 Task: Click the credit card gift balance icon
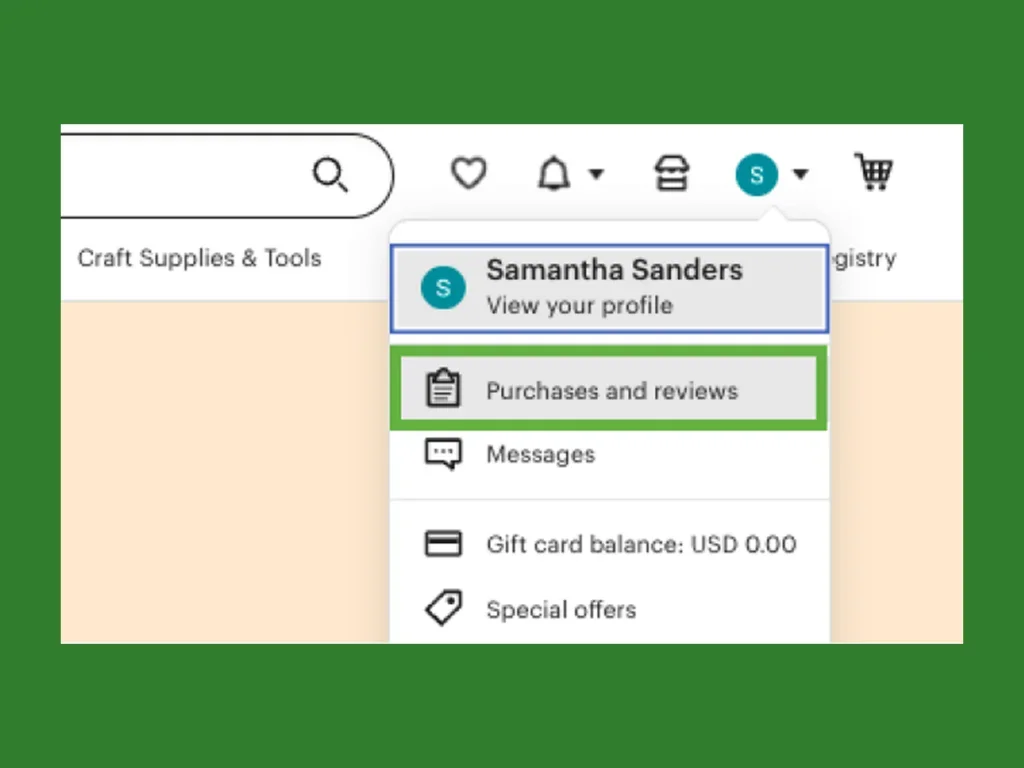point(443,543)
